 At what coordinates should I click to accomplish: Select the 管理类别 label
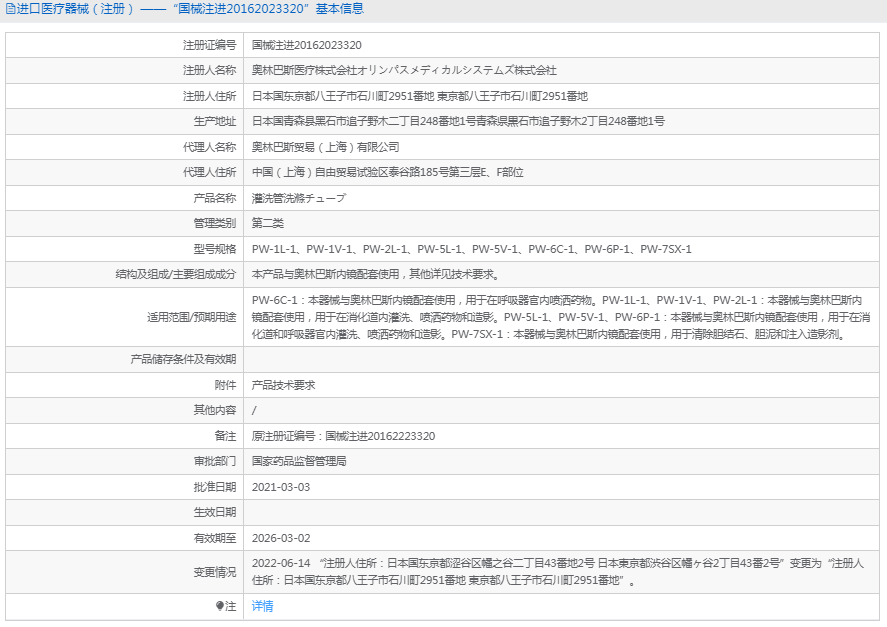[x=215, y=223]
